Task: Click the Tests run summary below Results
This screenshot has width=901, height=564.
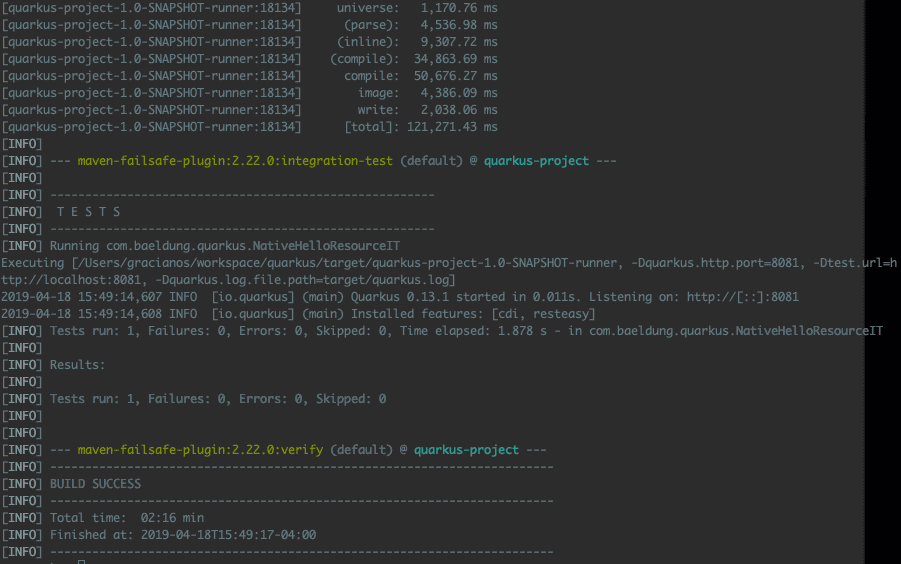Action: click(218, 399)
